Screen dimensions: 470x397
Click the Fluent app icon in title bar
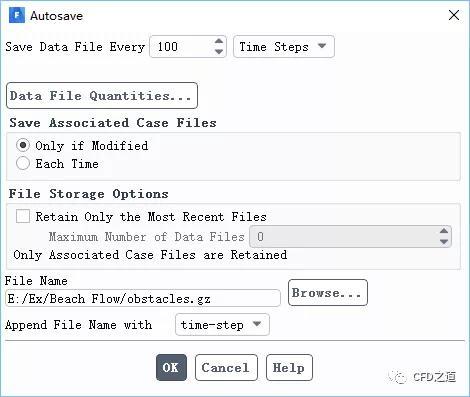click(17, 15)
